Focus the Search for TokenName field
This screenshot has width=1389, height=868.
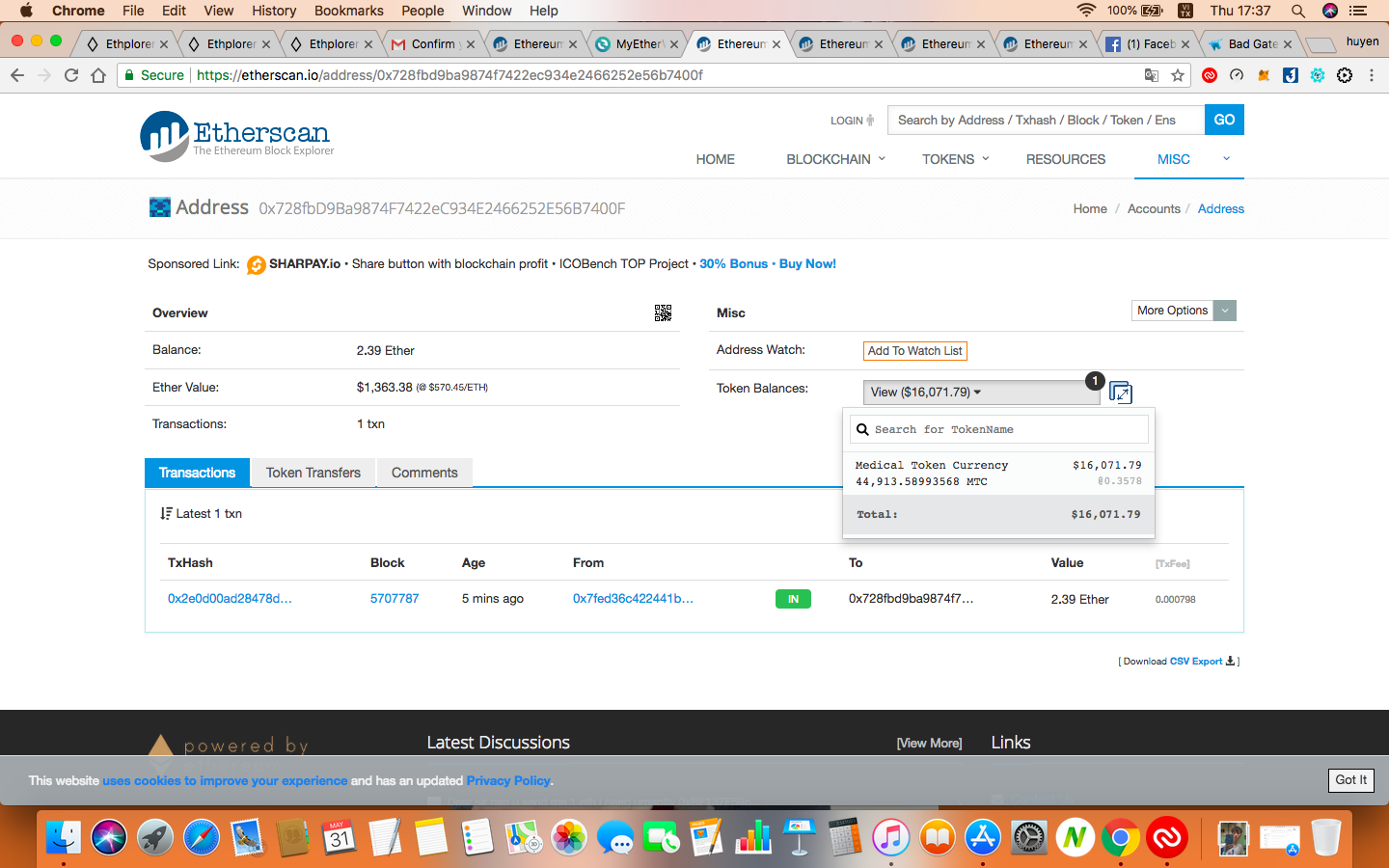pyautogui.click(x=999, y=429)
